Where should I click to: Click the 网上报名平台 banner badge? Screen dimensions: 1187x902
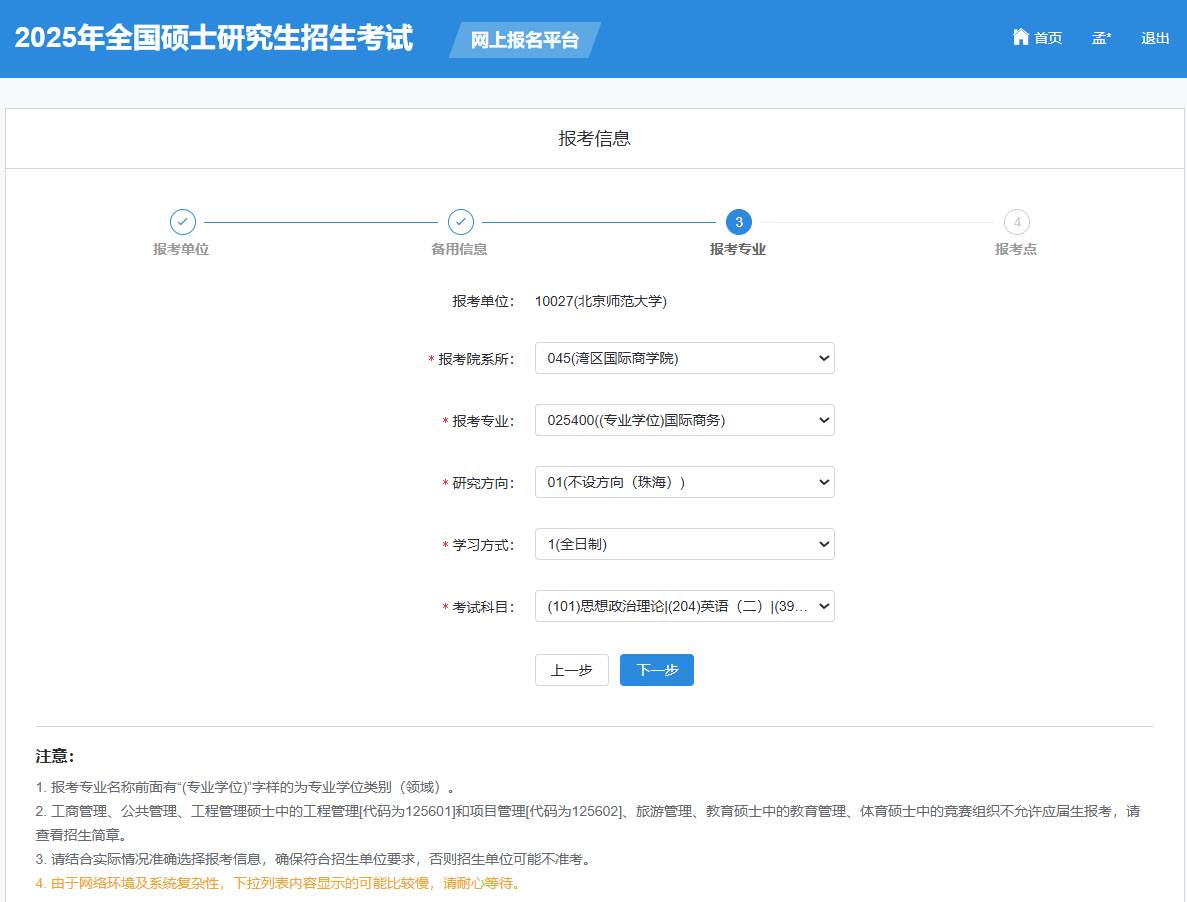pos(523,41)
